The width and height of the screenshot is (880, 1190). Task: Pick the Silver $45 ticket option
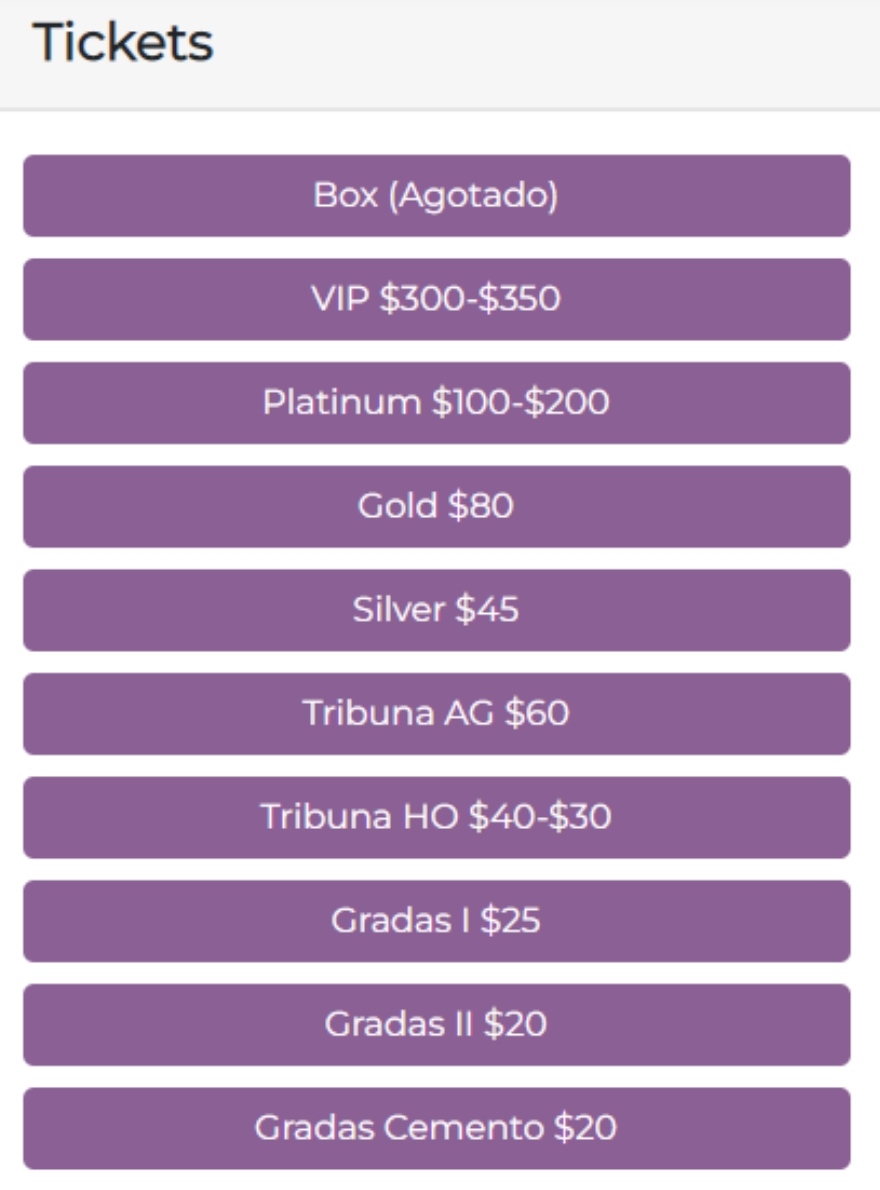[x=436, y=610]
